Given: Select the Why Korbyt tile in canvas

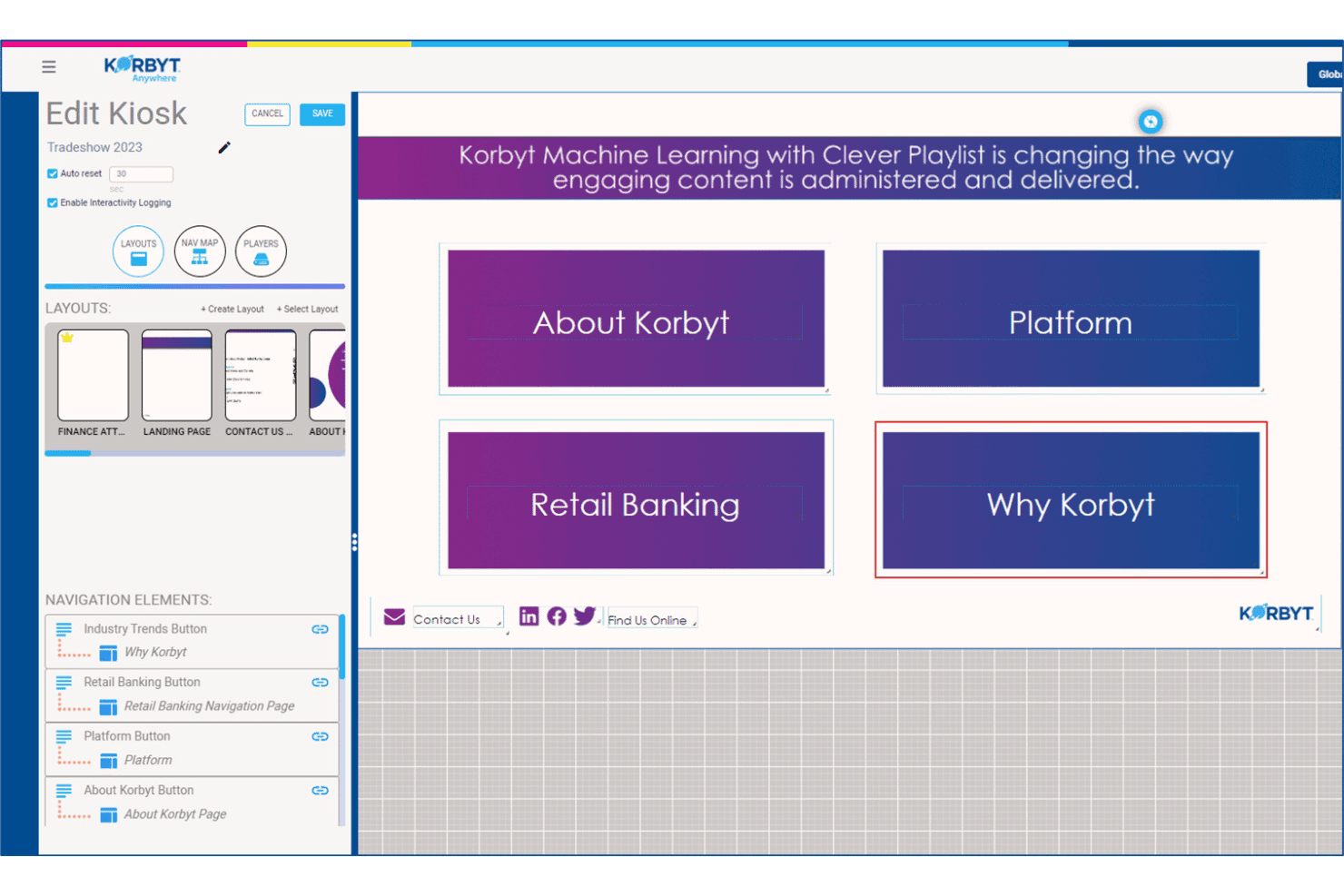Looking at the screenshot, I should (1071, 499).
